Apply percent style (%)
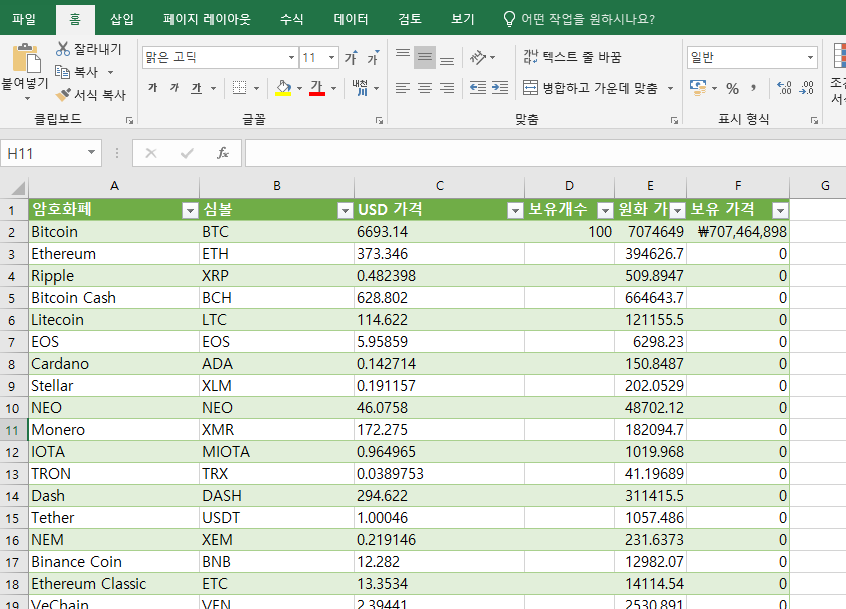The image size is (846, 609). click(732, 88)
